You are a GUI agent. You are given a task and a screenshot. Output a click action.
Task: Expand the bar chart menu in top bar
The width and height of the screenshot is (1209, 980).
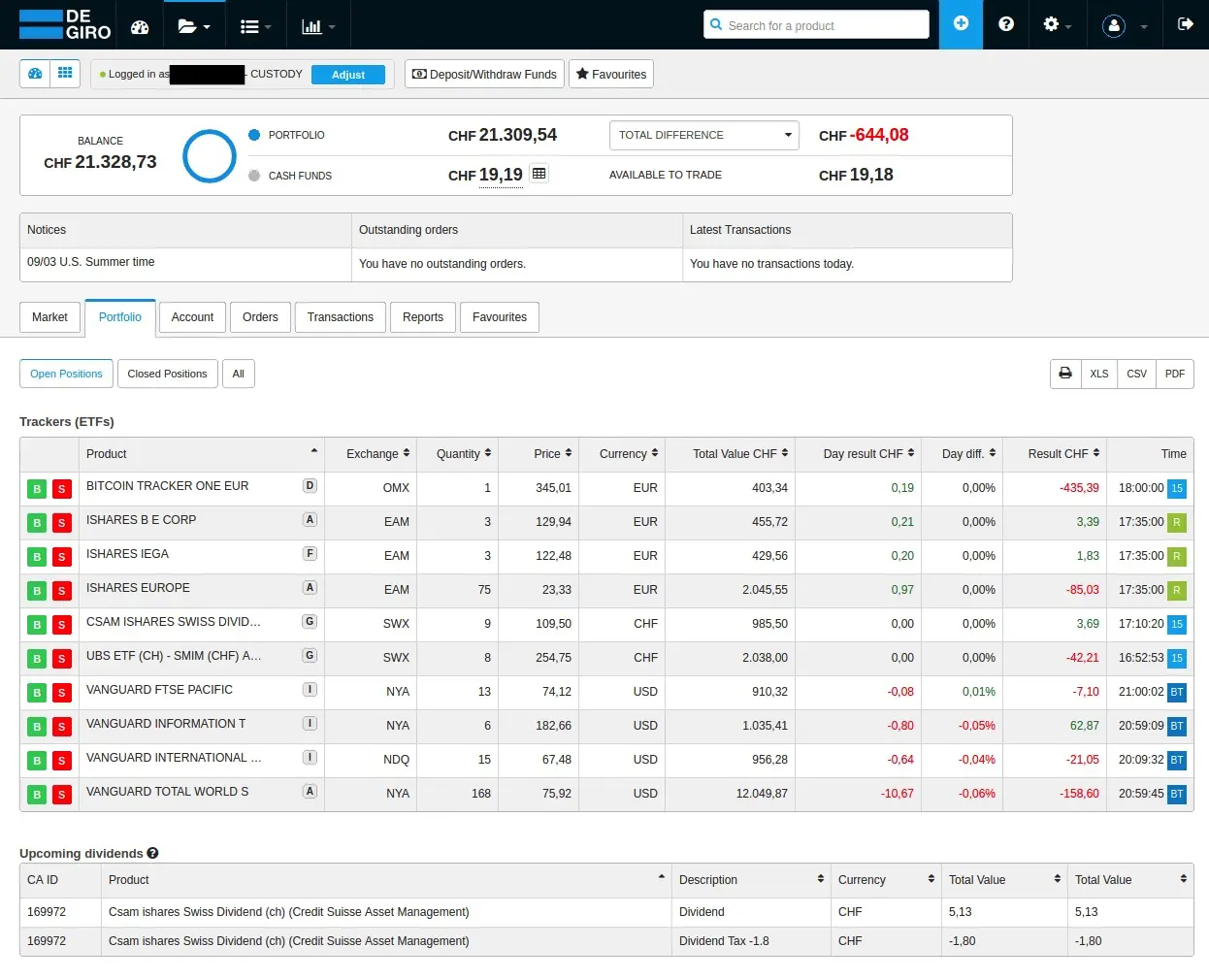(318, 26)
